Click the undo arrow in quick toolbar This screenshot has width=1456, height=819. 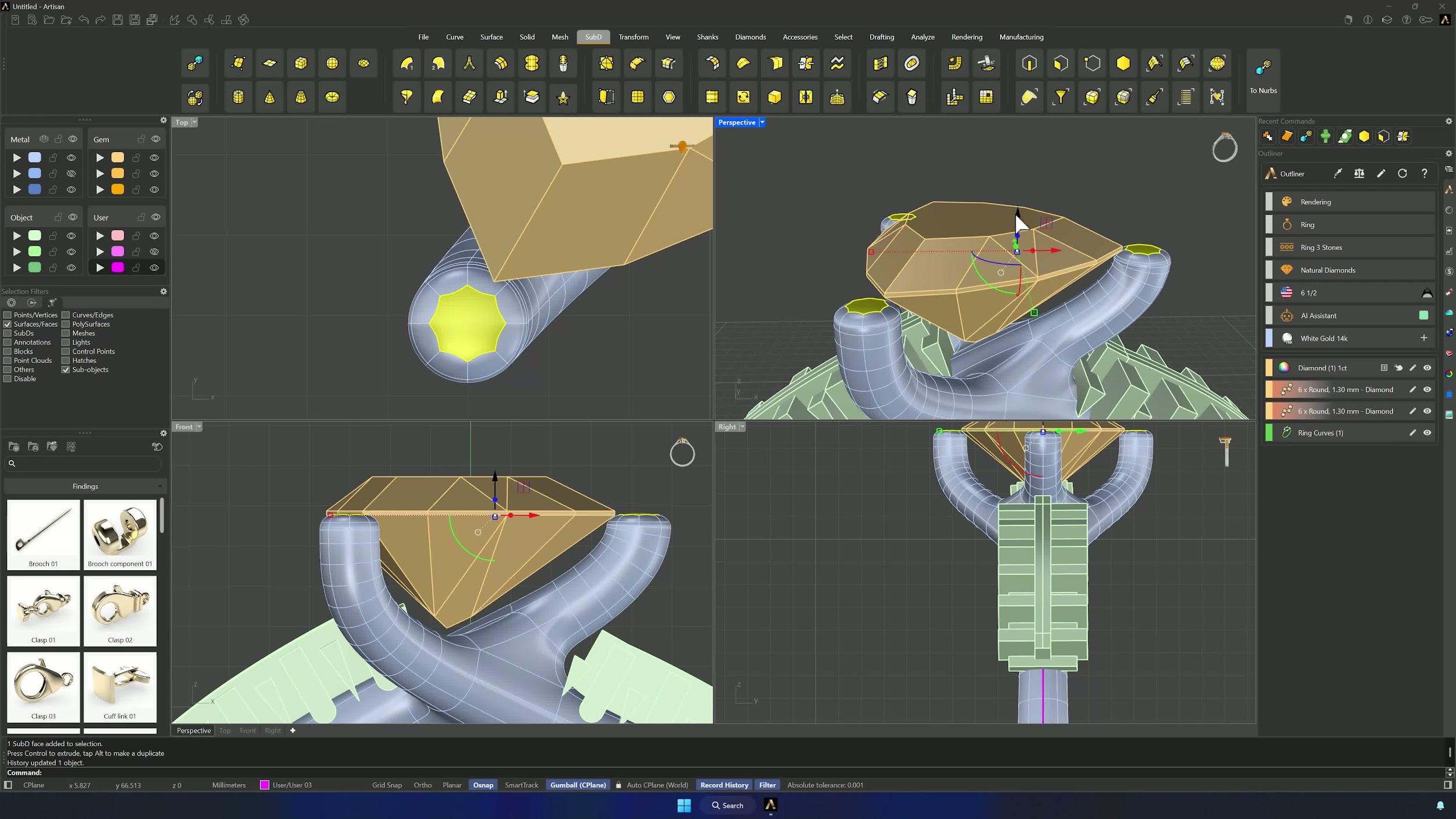(84, 20)
